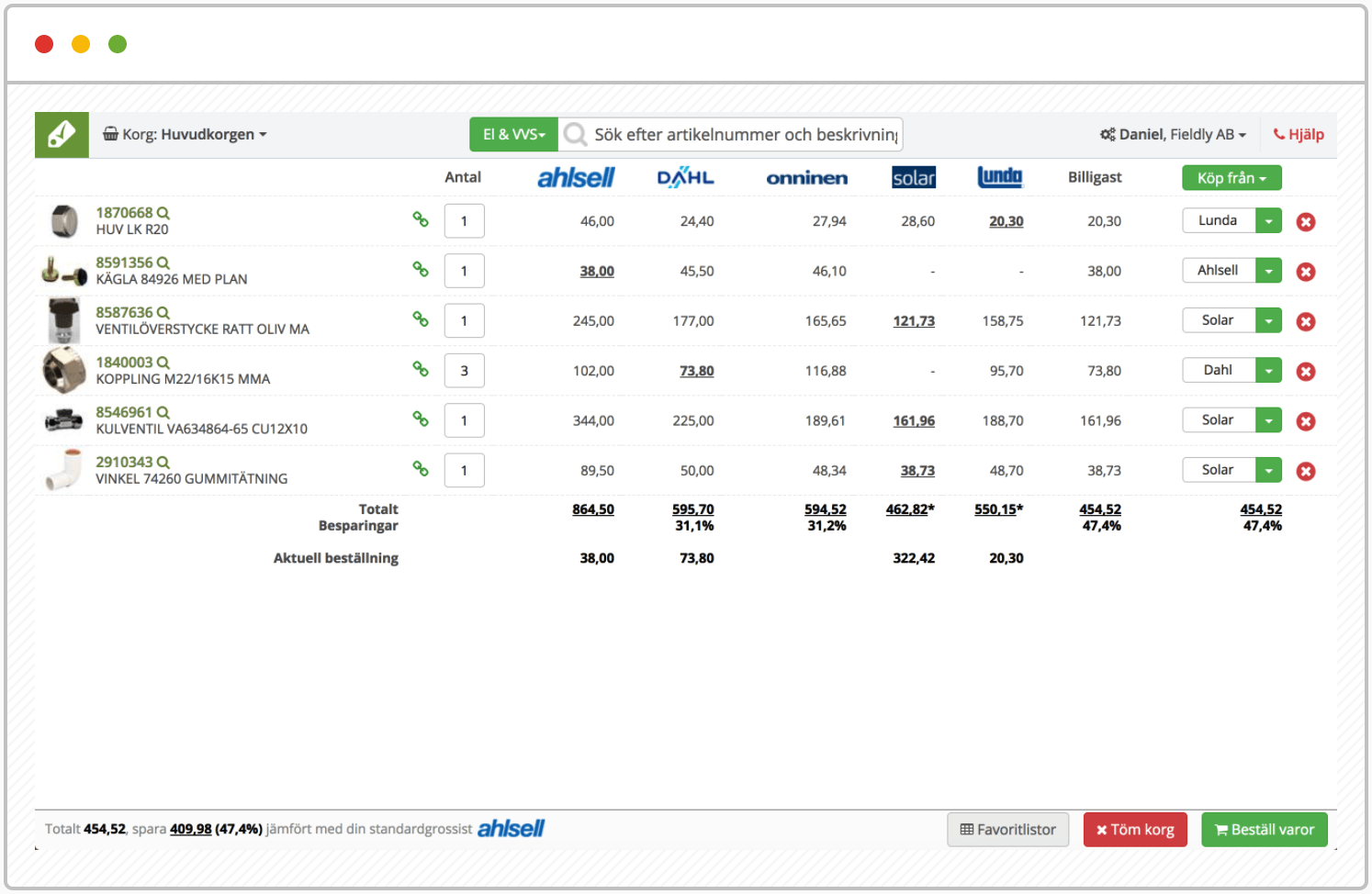Expand the Köp från dropdown
The image size is (1372, 894).
[x=1231, y=178]
